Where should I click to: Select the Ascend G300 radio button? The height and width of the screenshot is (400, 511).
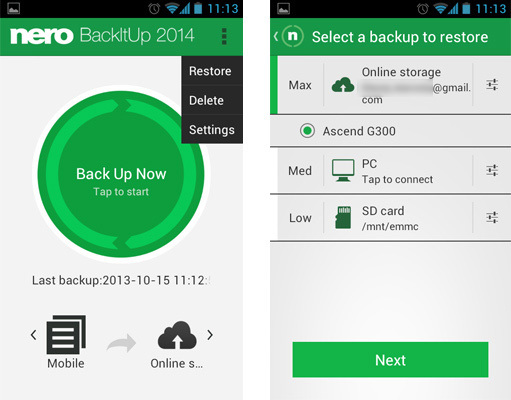pos(307,131)
